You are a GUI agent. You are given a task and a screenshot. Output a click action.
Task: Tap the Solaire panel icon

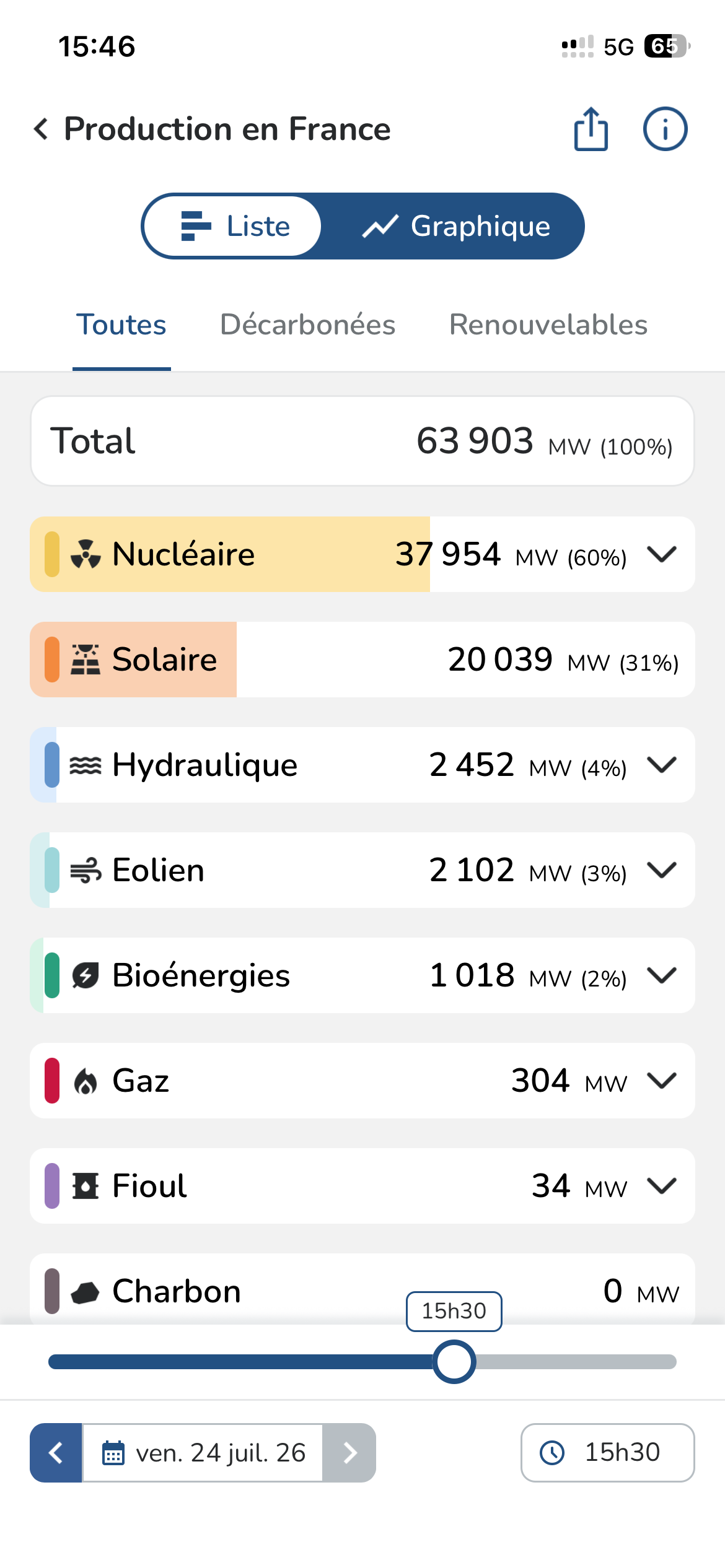coord(86,660)
